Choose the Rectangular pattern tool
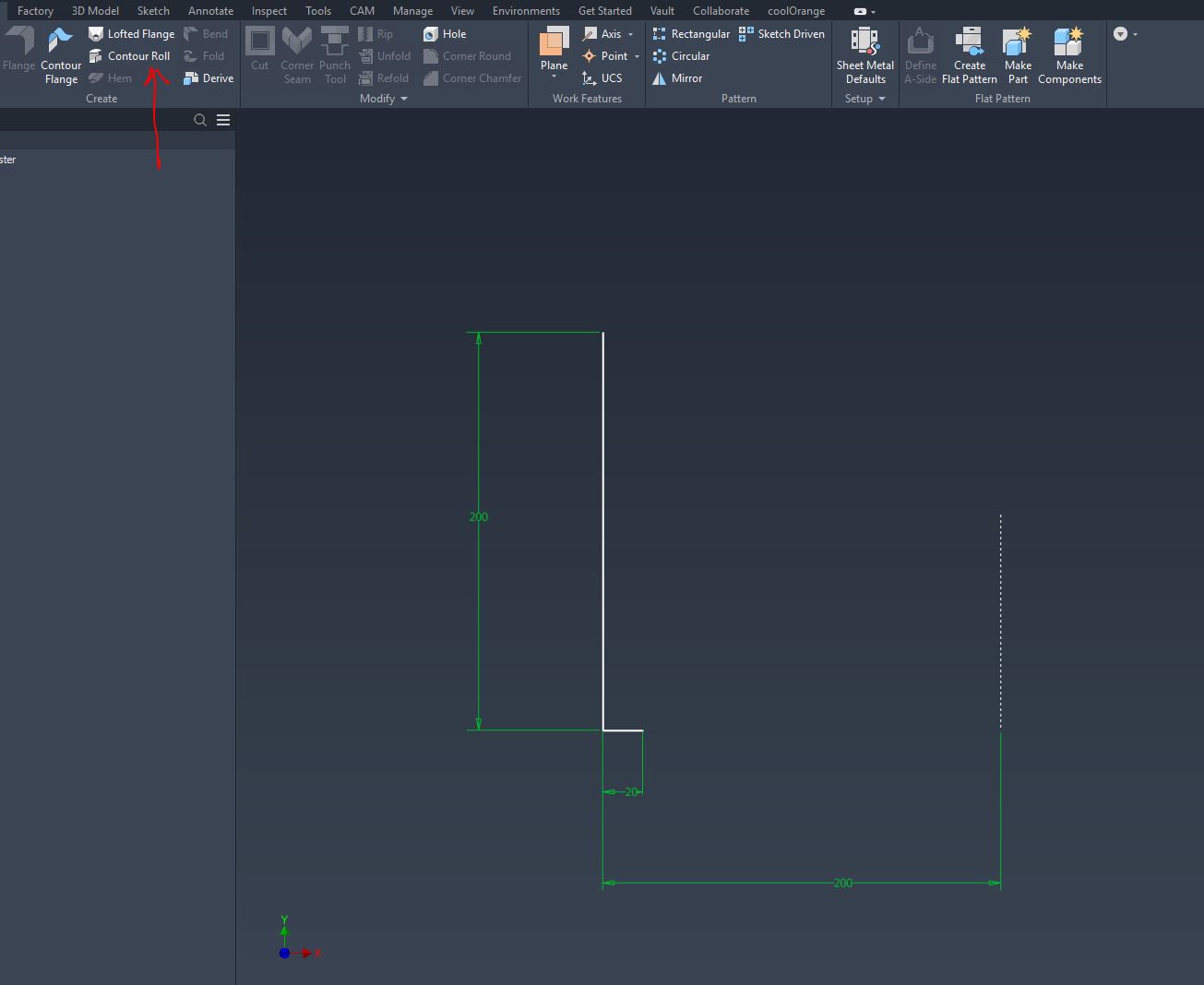The width and height of the screenshot is (1204, 985). (691, 34)
